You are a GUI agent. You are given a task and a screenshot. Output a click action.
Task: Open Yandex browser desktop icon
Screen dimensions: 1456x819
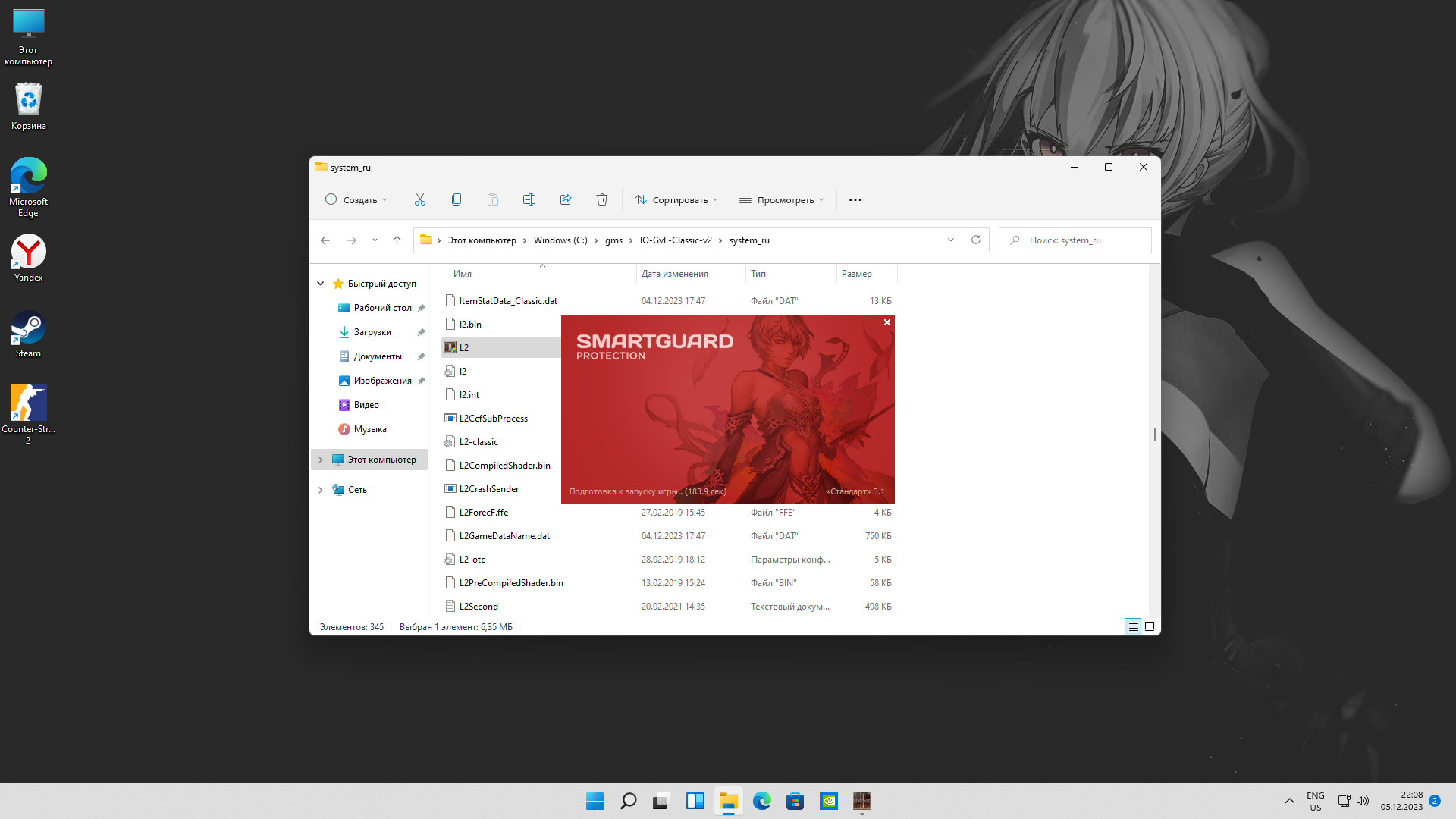tap(29, 259)
